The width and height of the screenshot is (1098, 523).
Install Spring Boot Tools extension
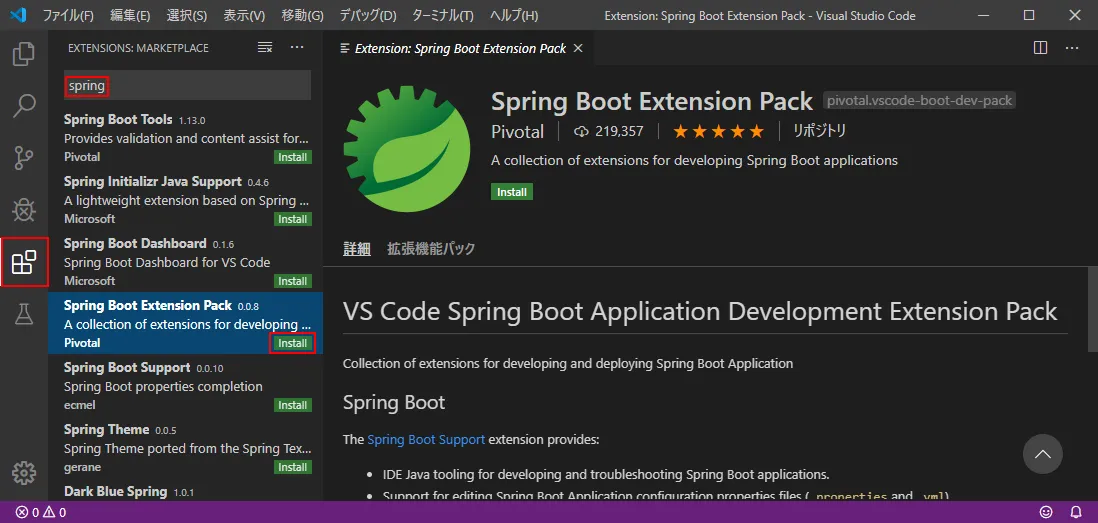[x=293, y=158]
